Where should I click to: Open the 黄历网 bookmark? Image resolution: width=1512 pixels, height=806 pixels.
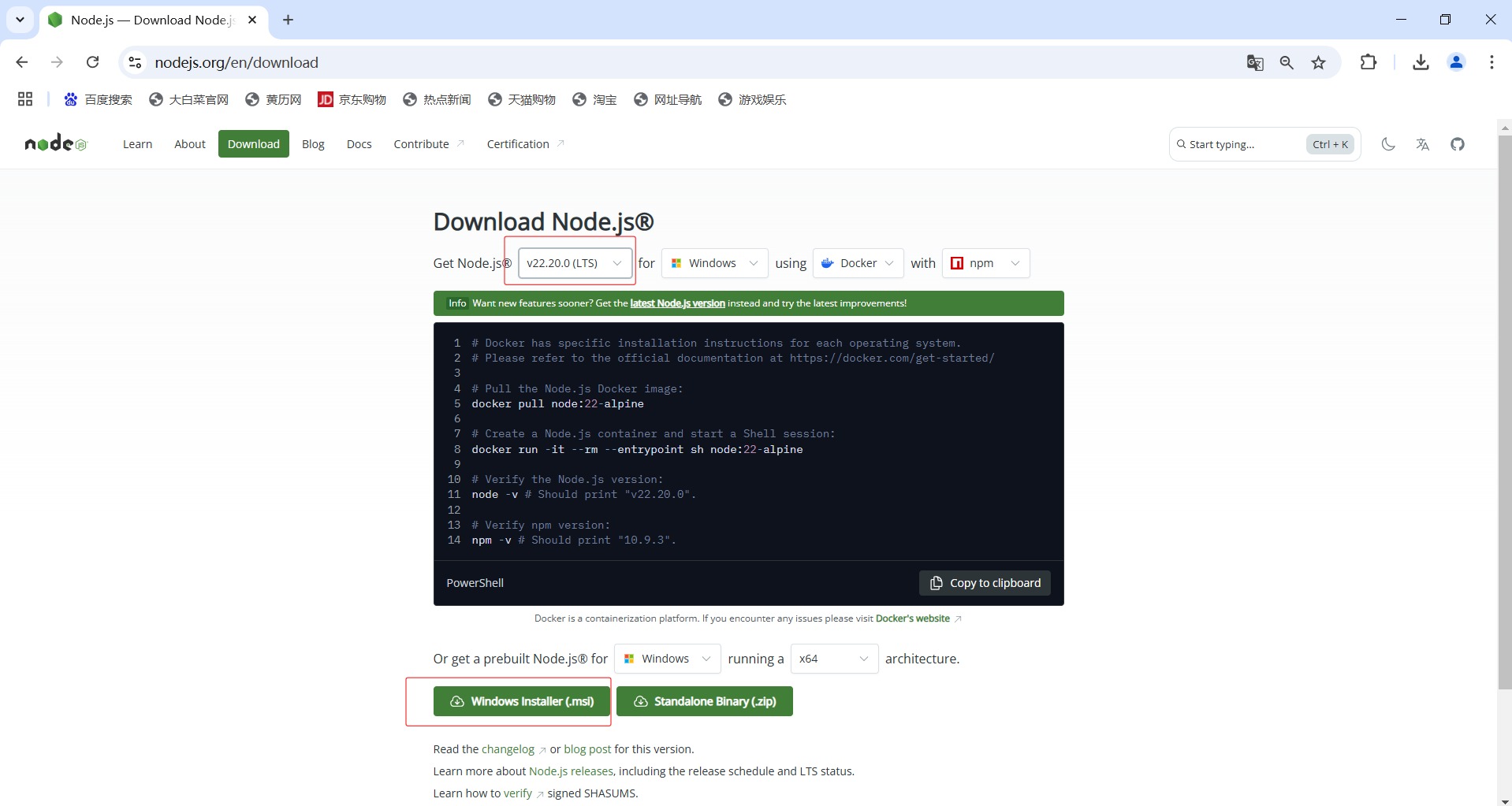click(x=274, y=99)
